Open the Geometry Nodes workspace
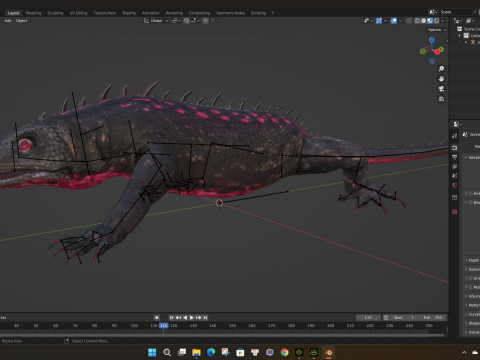The height and width of the screenshot is (360, 480). [230, 13]
